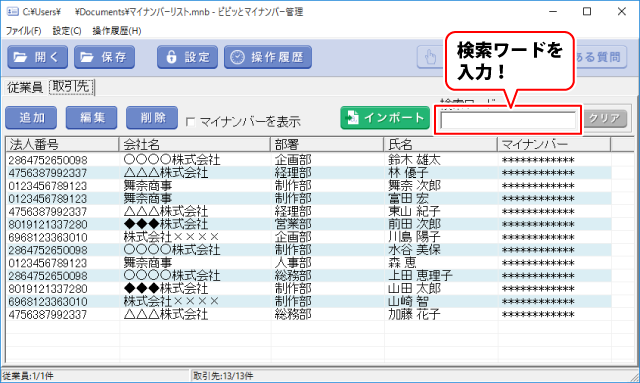
Task: Click 株式会社×××× in 川島 陽子 row
Action: (171, 237)
